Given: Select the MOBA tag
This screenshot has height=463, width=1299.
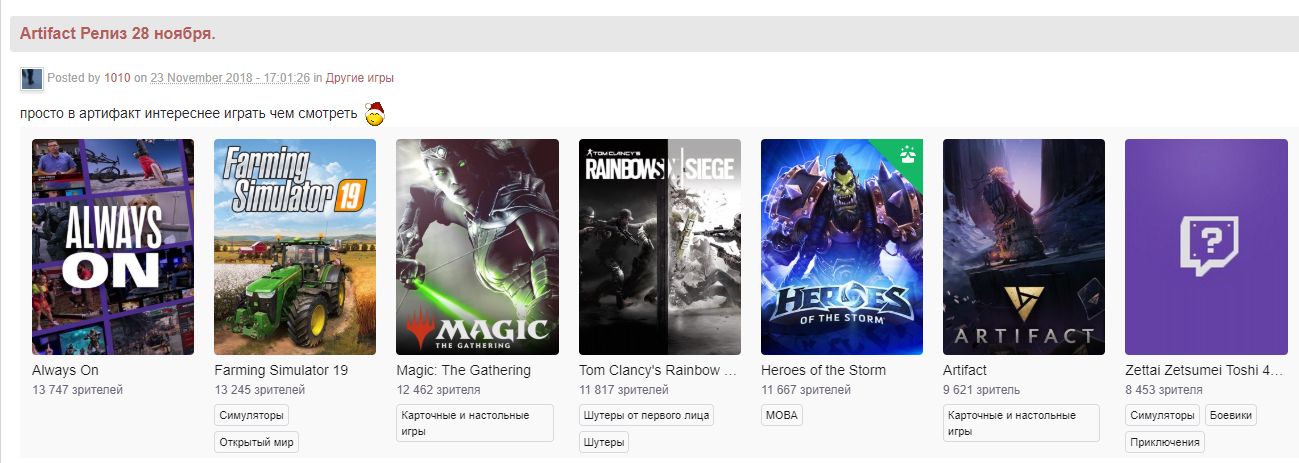Looking at the screenshot, I should point(781,415).
